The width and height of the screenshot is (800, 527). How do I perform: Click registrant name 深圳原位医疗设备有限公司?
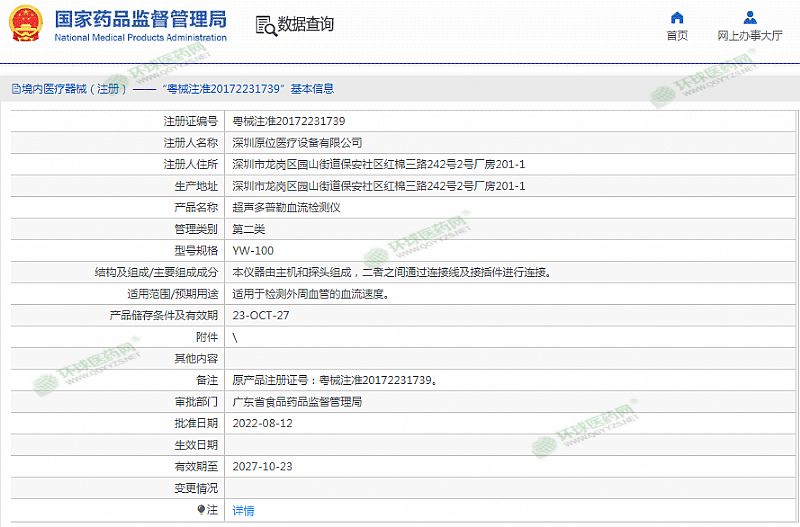(x=297, y=143)
